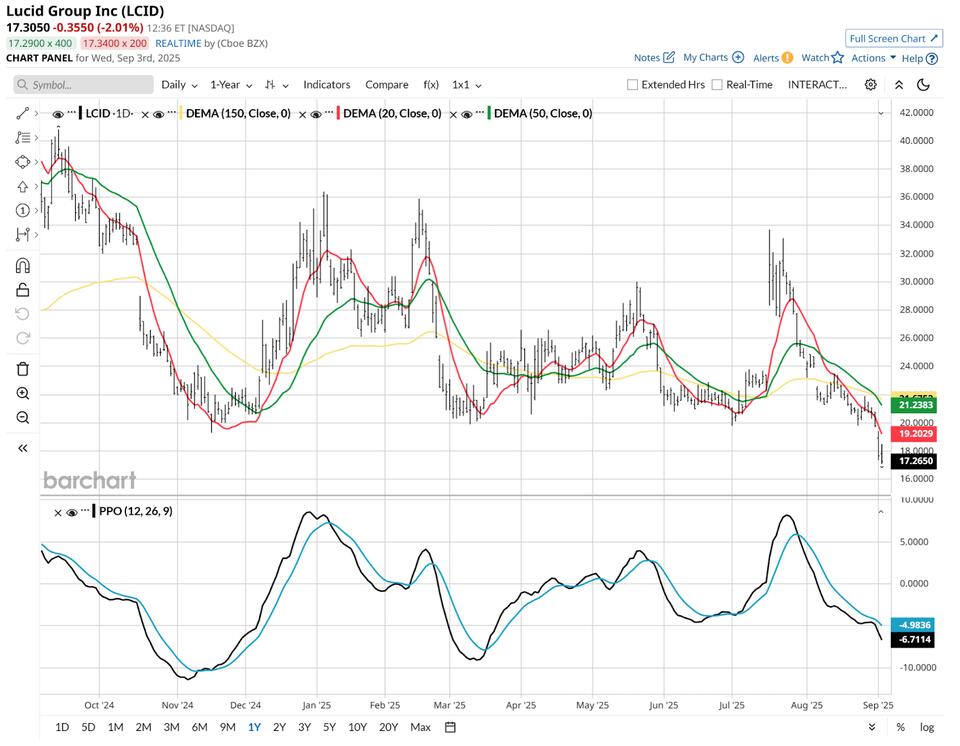
Task: Hide the DEMA (50, Close, 0) line
Action: (467, 114)
